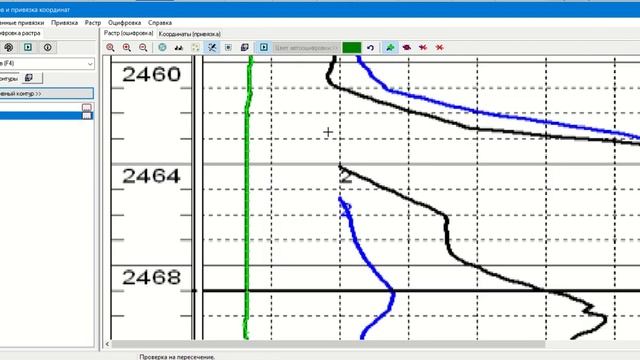
Task: Click the status text 'Проверка на пересечение.'
Action: (x=177, y=357)
